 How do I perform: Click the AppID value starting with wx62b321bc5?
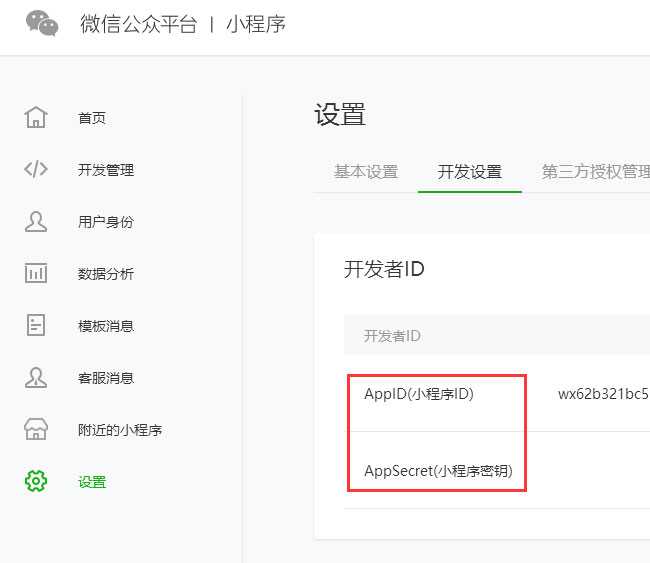point(603,394)
